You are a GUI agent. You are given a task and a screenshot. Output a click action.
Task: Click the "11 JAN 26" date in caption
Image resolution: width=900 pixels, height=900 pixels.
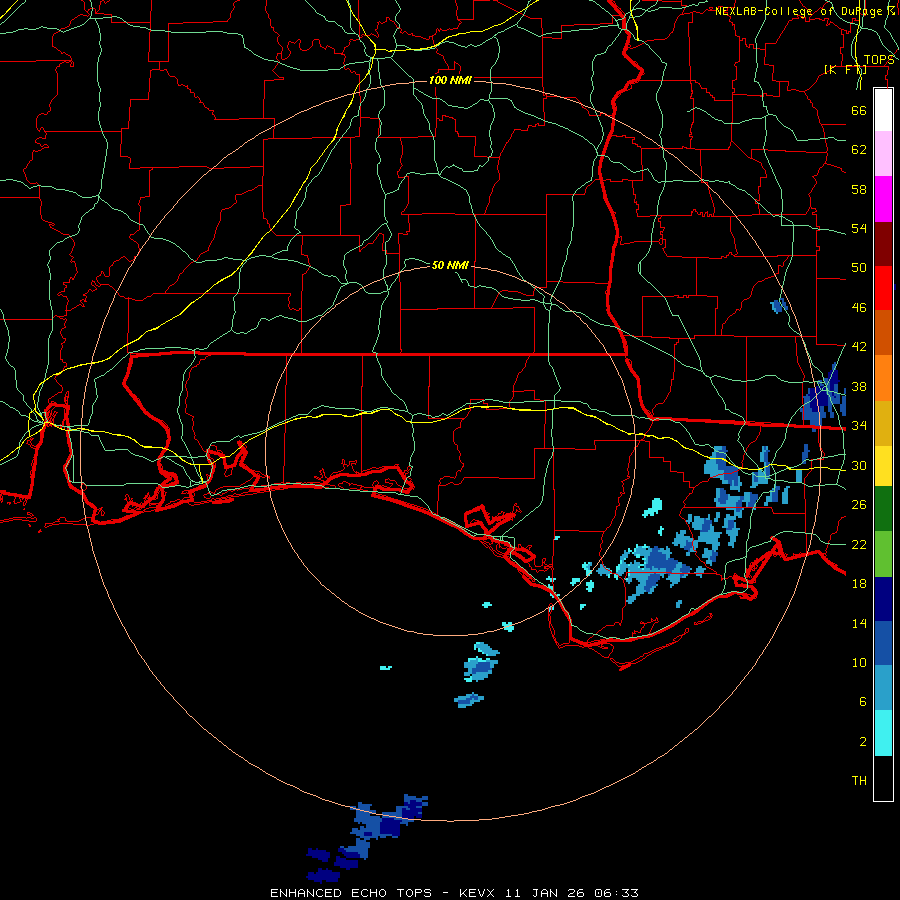(x=547, y=893)
